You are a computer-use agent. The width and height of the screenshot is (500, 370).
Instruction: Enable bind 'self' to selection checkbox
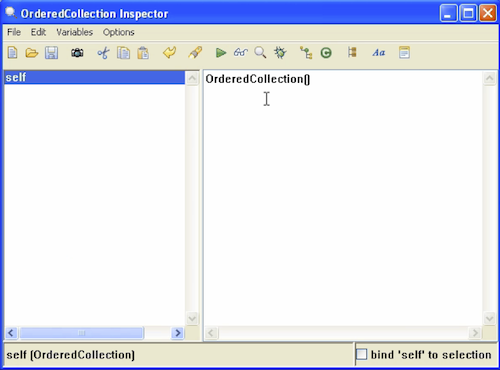pyautogui.click(x=362, y=354)
